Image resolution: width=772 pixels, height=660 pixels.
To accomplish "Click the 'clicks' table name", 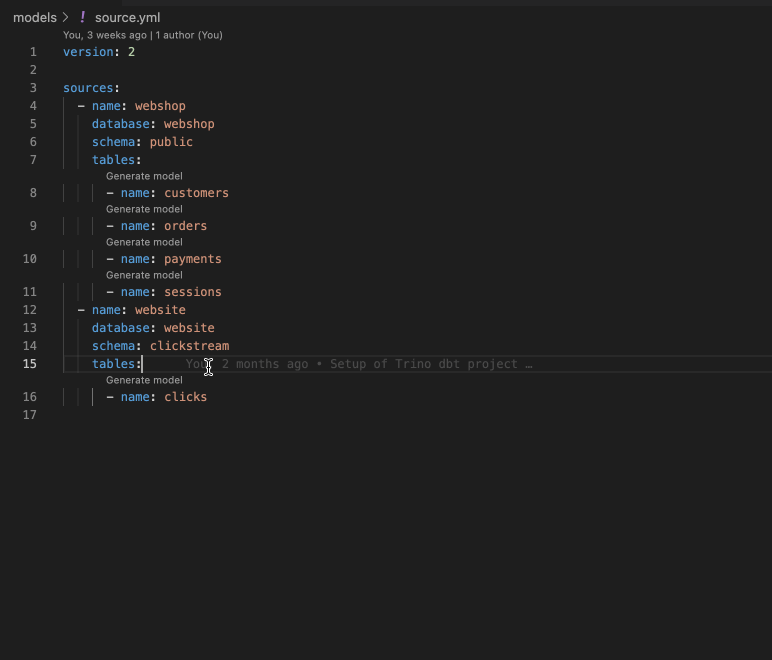I will pyautogui.click(x=186, y=397).
